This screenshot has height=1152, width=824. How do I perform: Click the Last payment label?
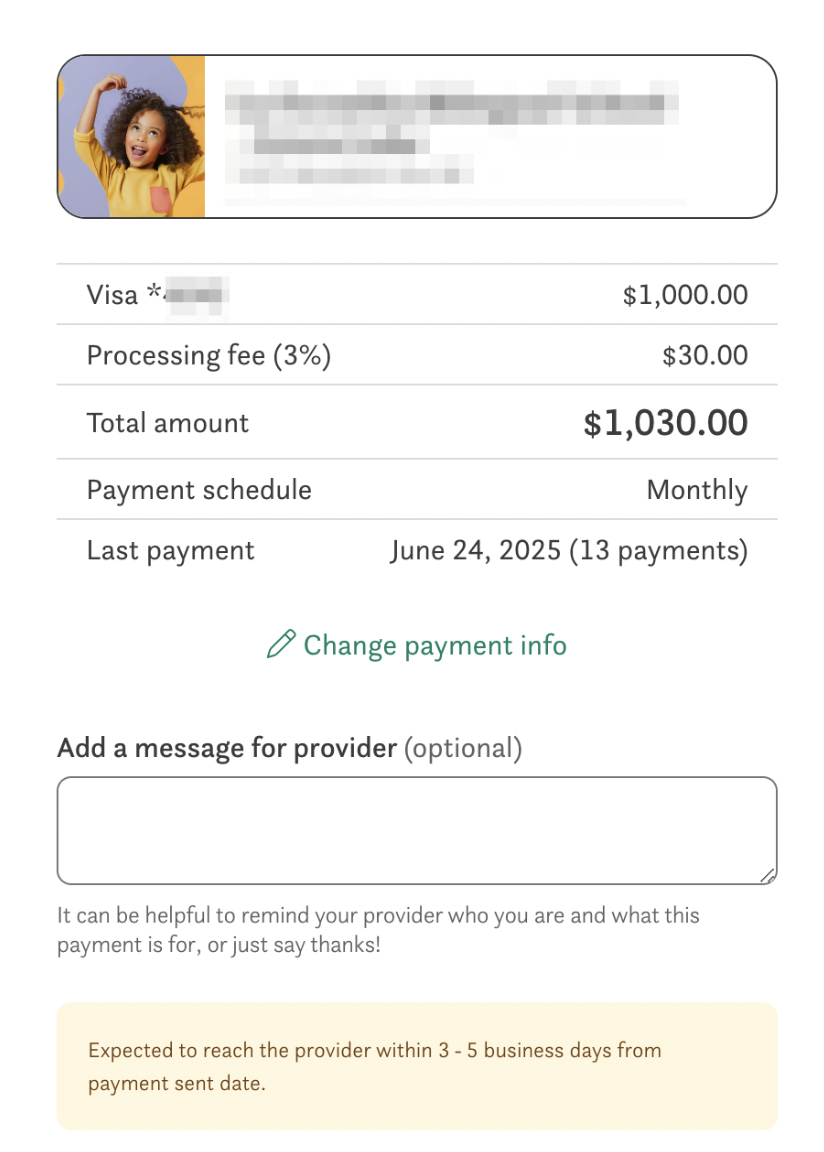pyautogui.click(x=171, y=550)
